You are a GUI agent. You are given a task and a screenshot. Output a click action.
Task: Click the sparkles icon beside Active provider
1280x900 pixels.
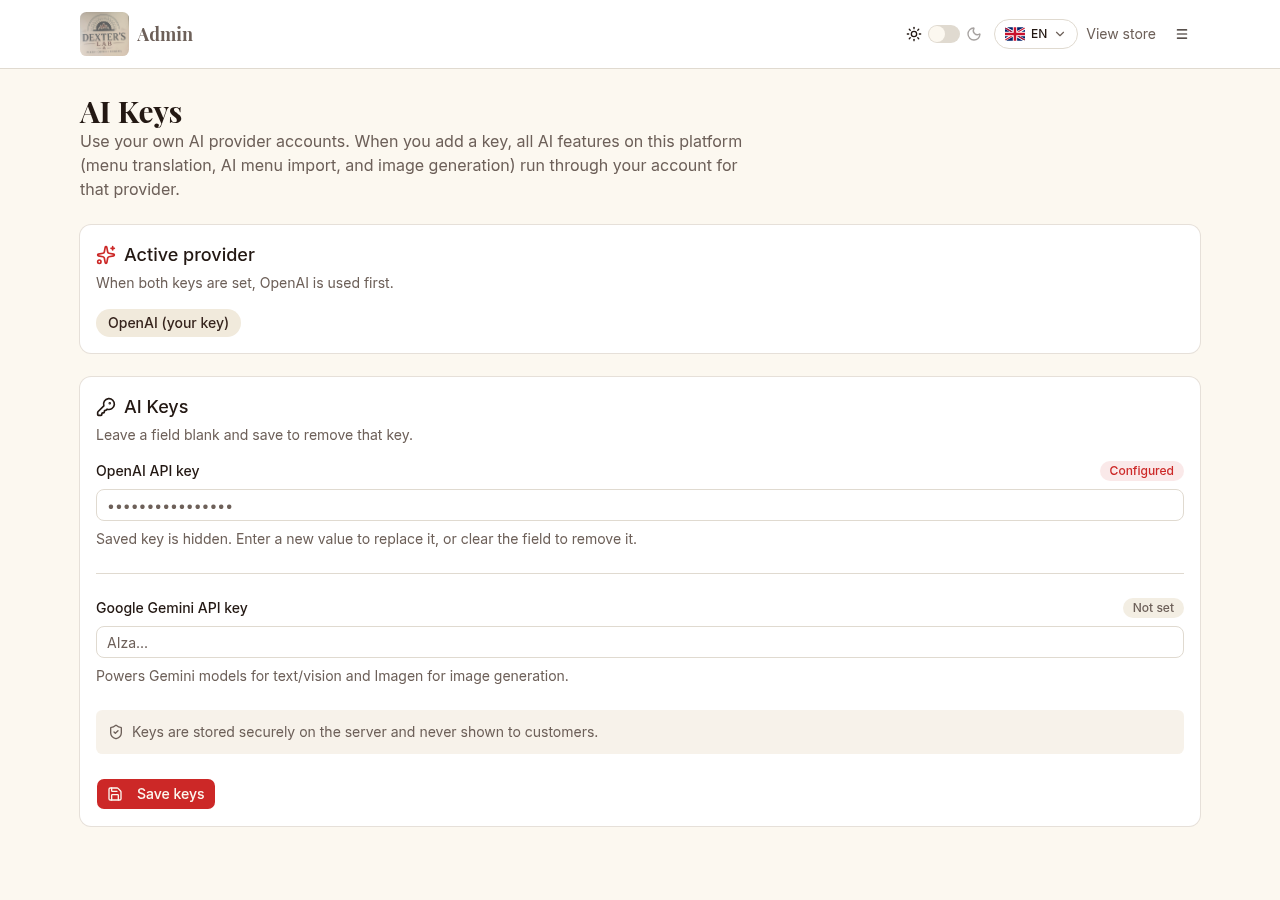(106, 255)
